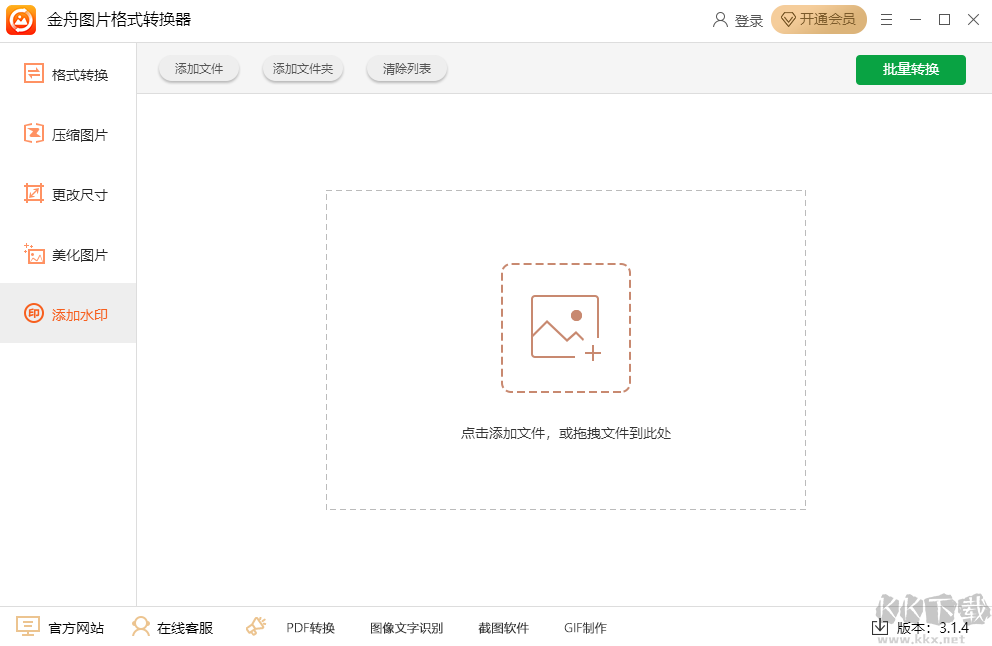Image resolution: width=992 pixels, height=646 pixels.
Task: Clear the file list with 清除列表
Action: coord(406,69)
